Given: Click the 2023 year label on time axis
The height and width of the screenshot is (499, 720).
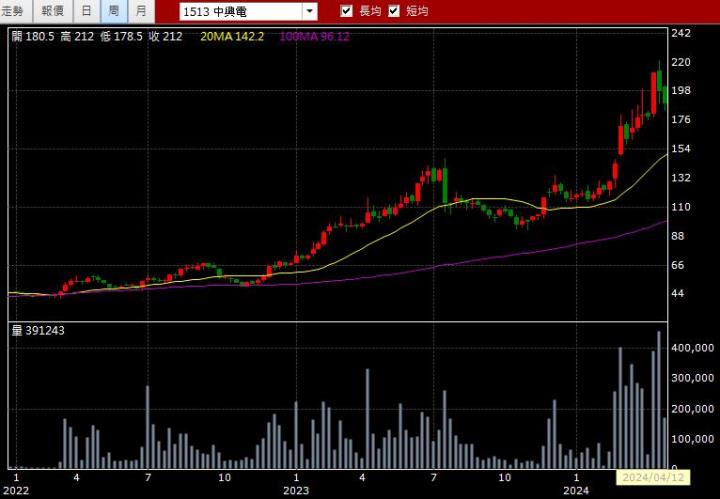Looking at the screenshot, I should coord(296,491).
